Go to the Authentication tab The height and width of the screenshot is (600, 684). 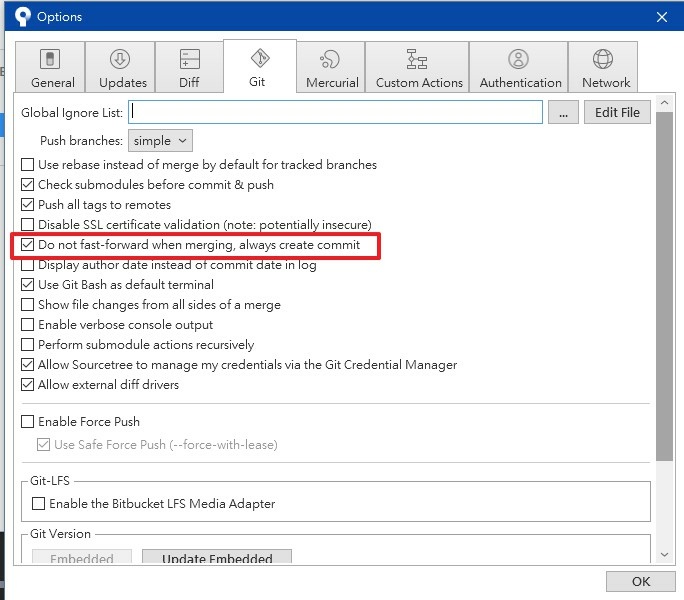pos(519,67)
